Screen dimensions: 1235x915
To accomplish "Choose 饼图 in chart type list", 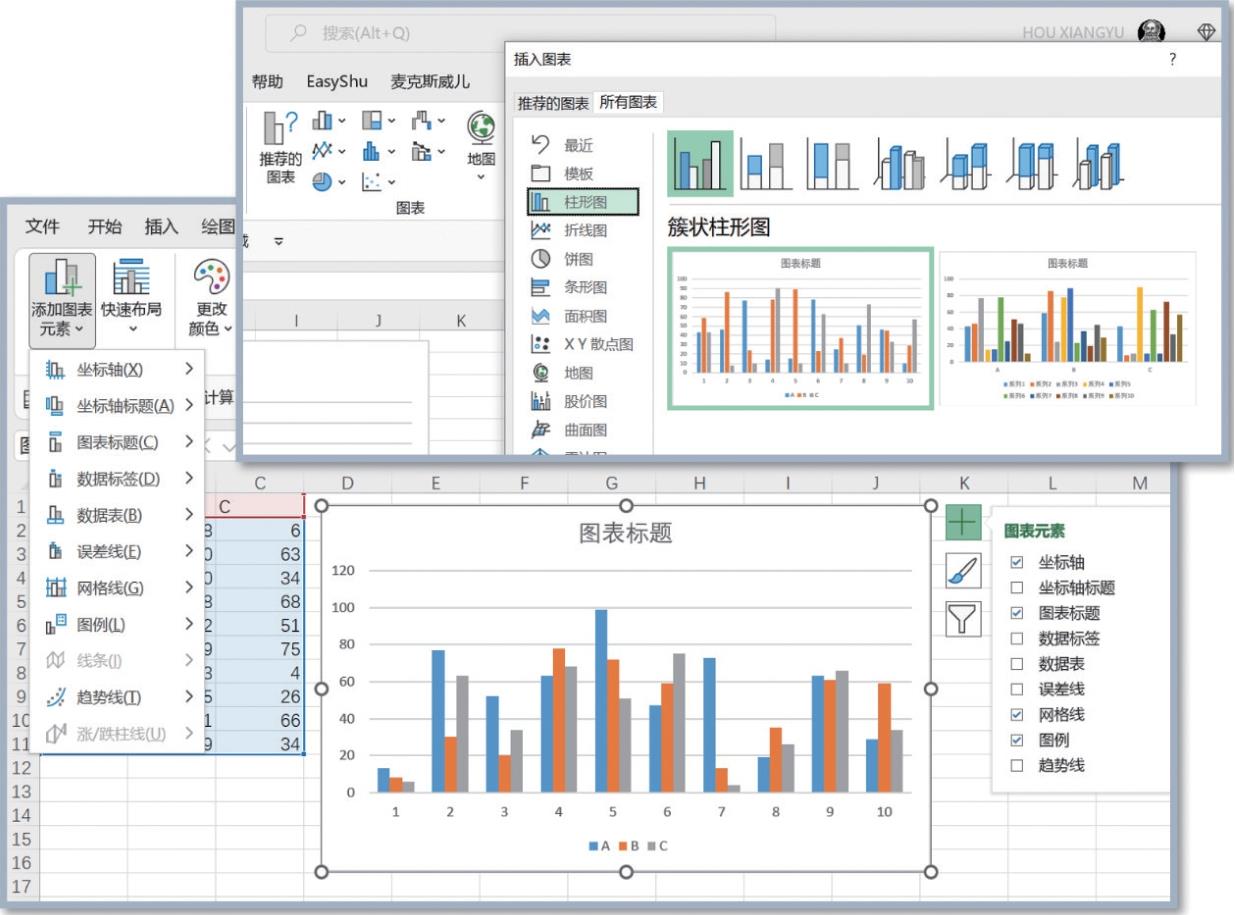I will tap(578, 259).
